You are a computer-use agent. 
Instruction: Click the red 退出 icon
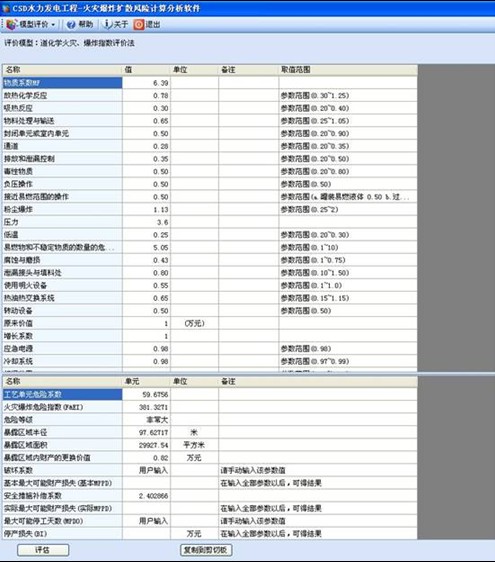point(139,24)
